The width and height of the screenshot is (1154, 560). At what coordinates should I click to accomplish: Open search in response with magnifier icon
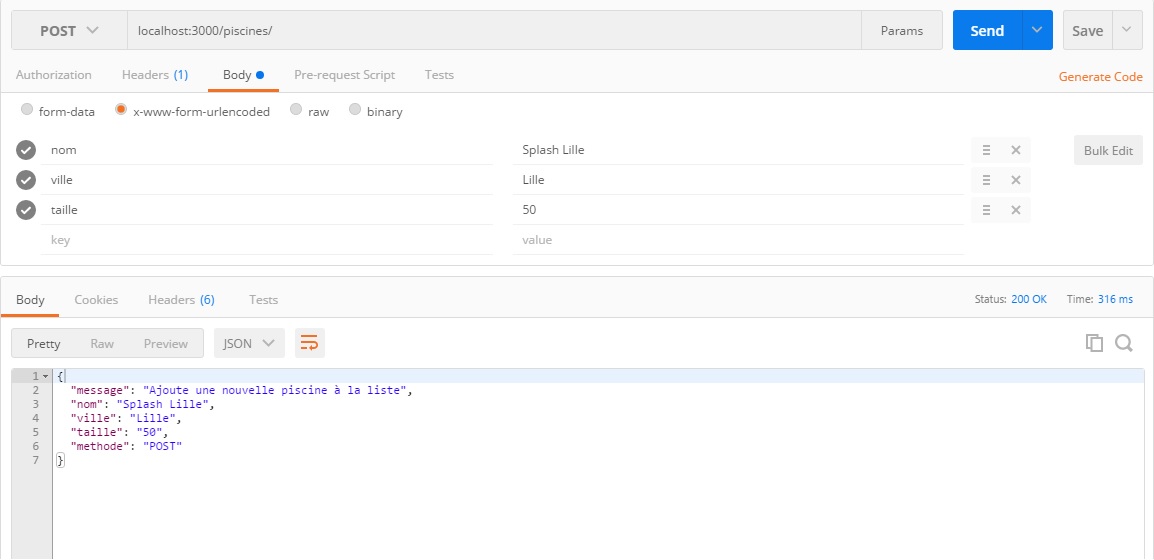pyautogui.click(x=1124, y=343)
